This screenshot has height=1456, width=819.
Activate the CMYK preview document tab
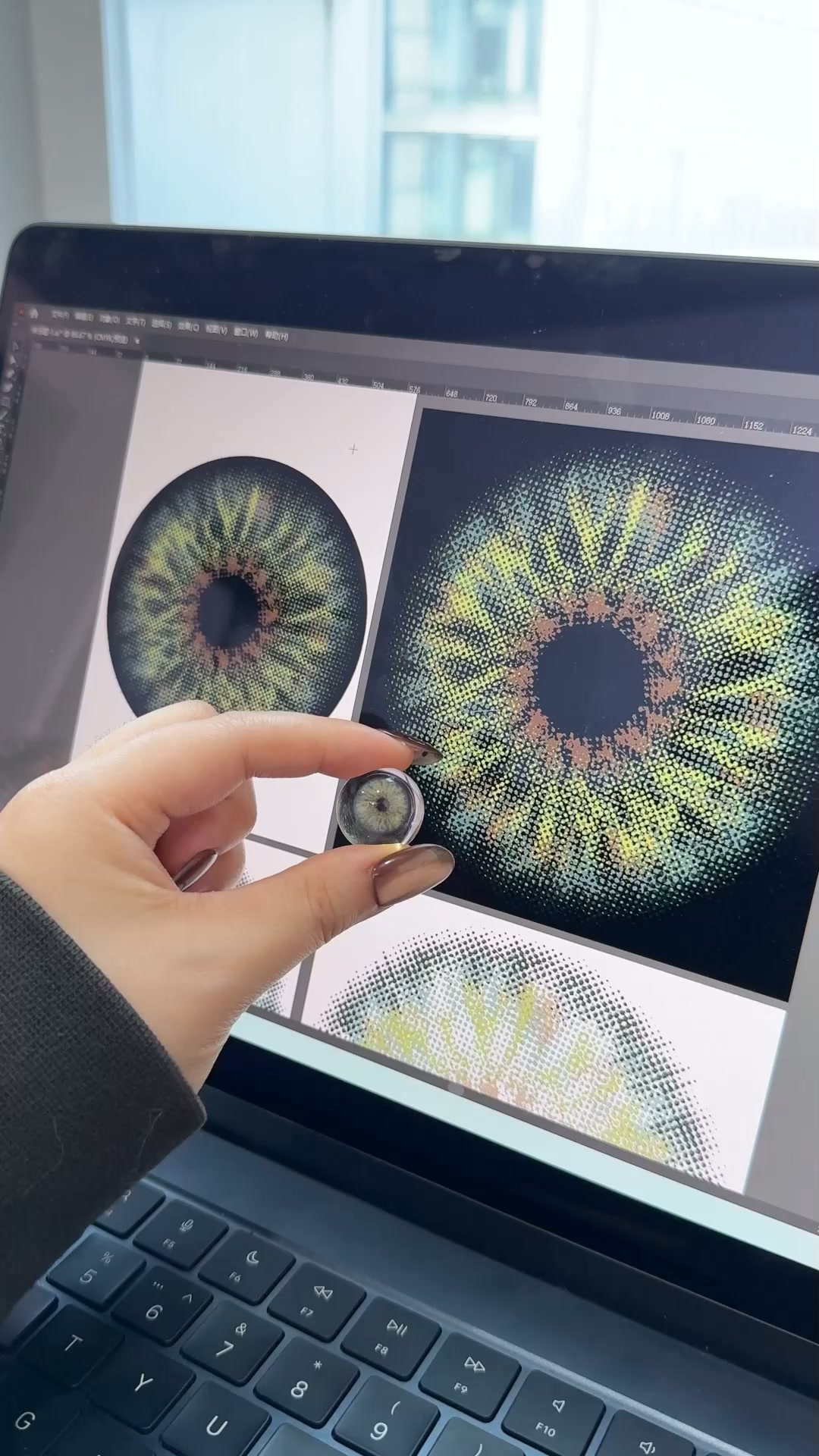click(79, 336)
